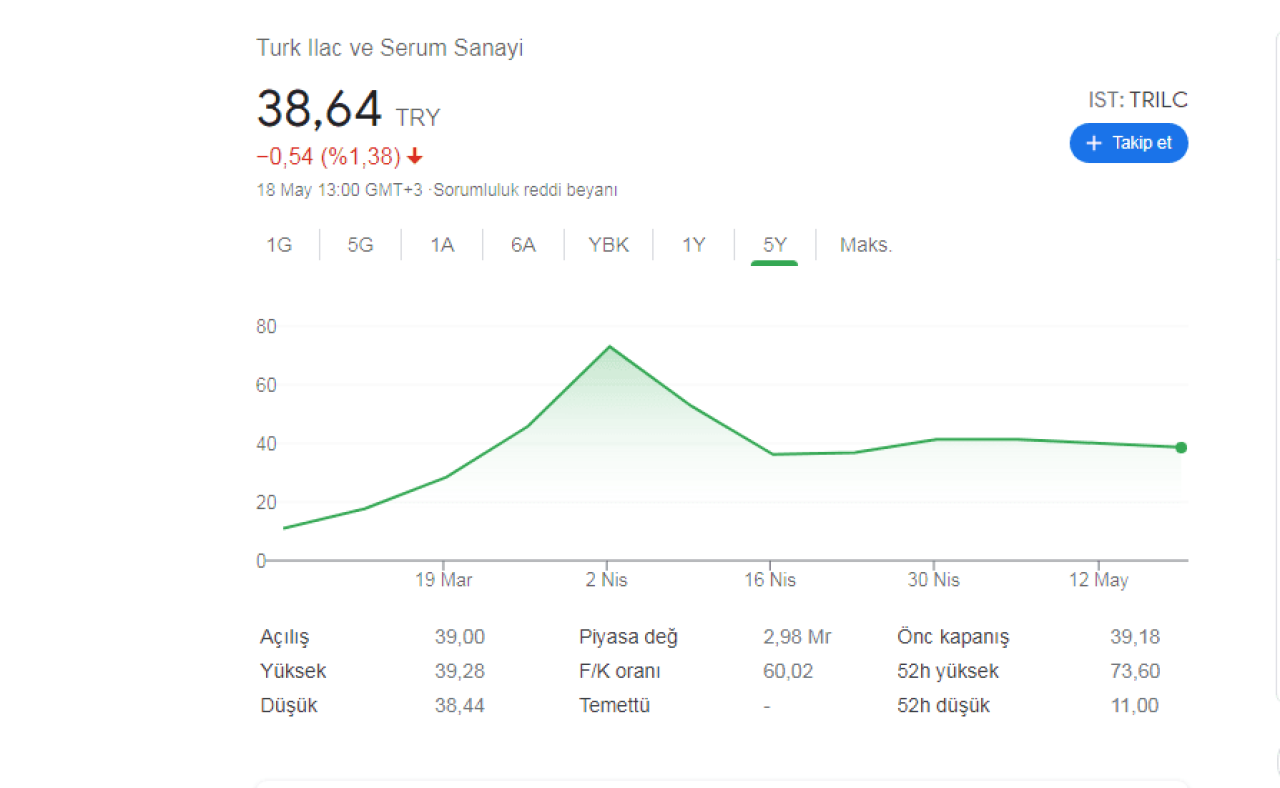Screen dimensions: 1280x788
Task: Click the 16 Nis axis label
Action: coord(770,580)
